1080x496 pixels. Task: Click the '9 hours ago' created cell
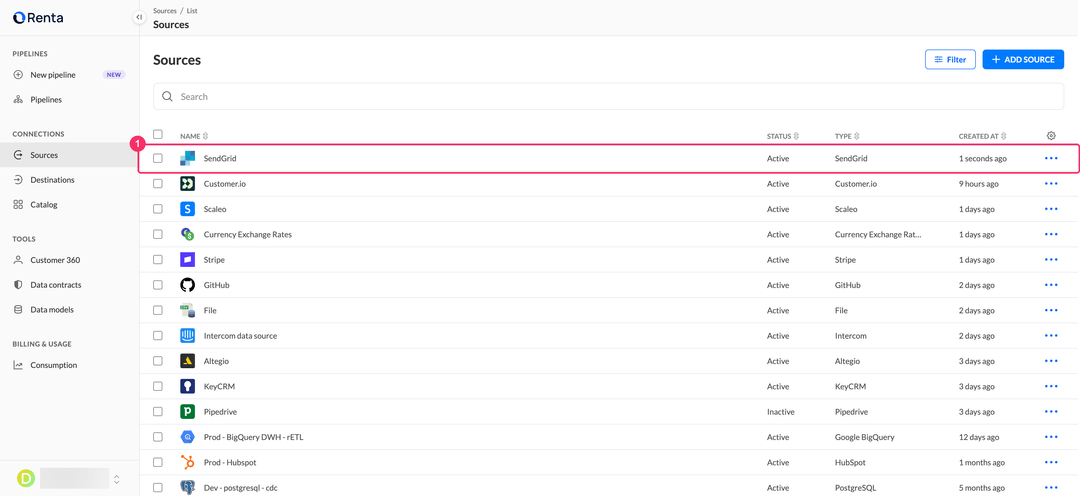point(979,184)
